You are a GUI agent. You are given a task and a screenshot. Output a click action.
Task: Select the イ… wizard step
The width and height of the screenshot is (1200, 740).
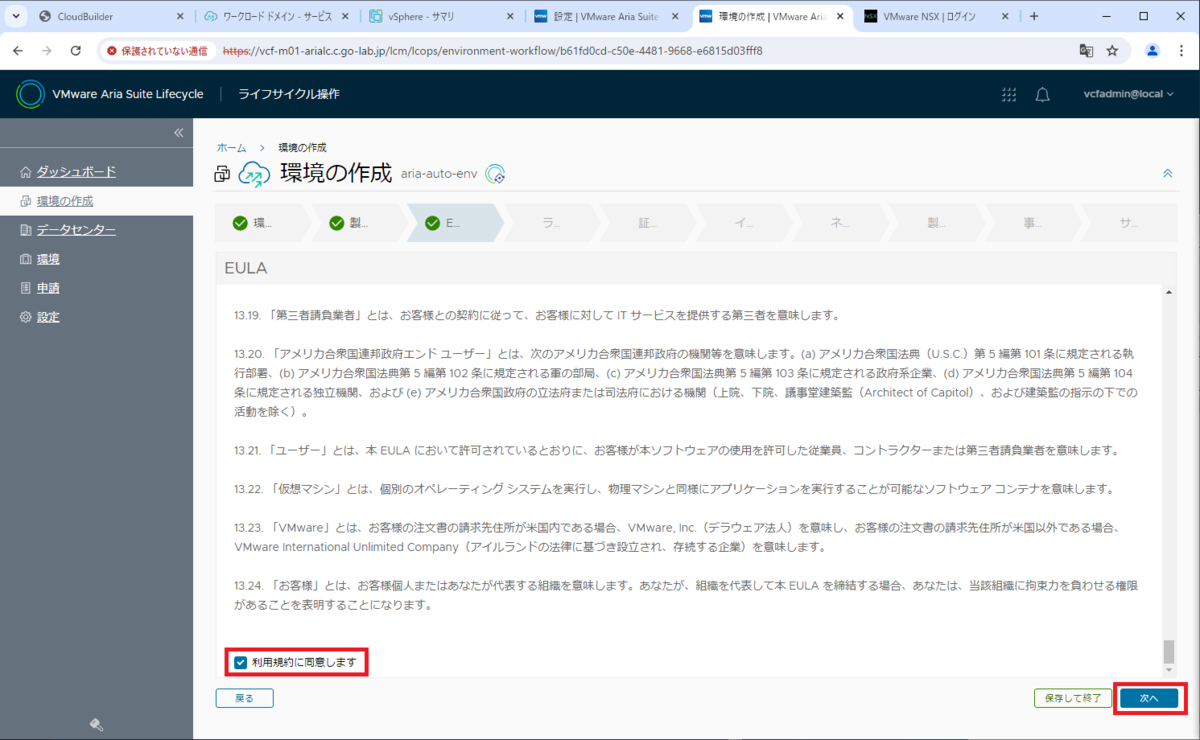(744, 223)
